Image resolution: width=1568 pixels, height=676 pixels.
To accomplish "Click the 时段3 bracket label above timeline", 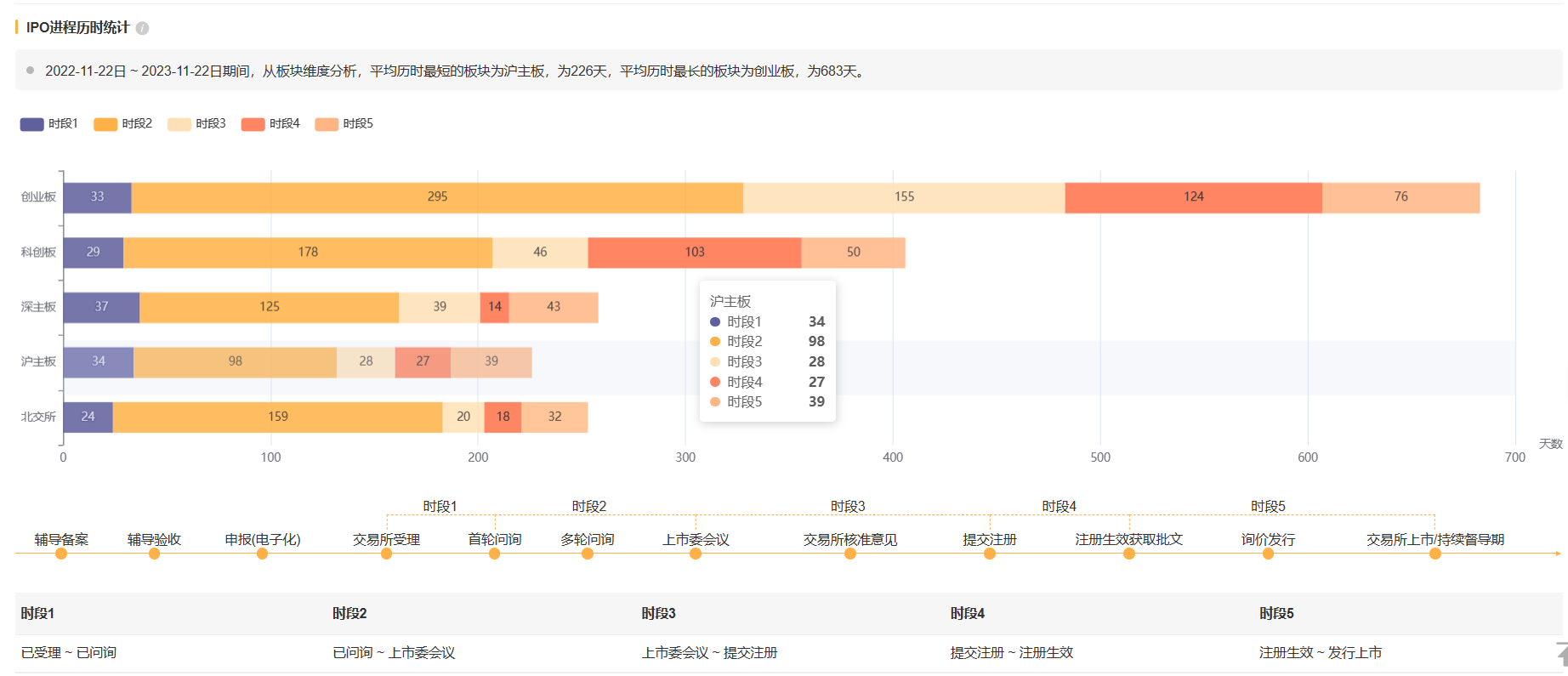I will 848,507.
